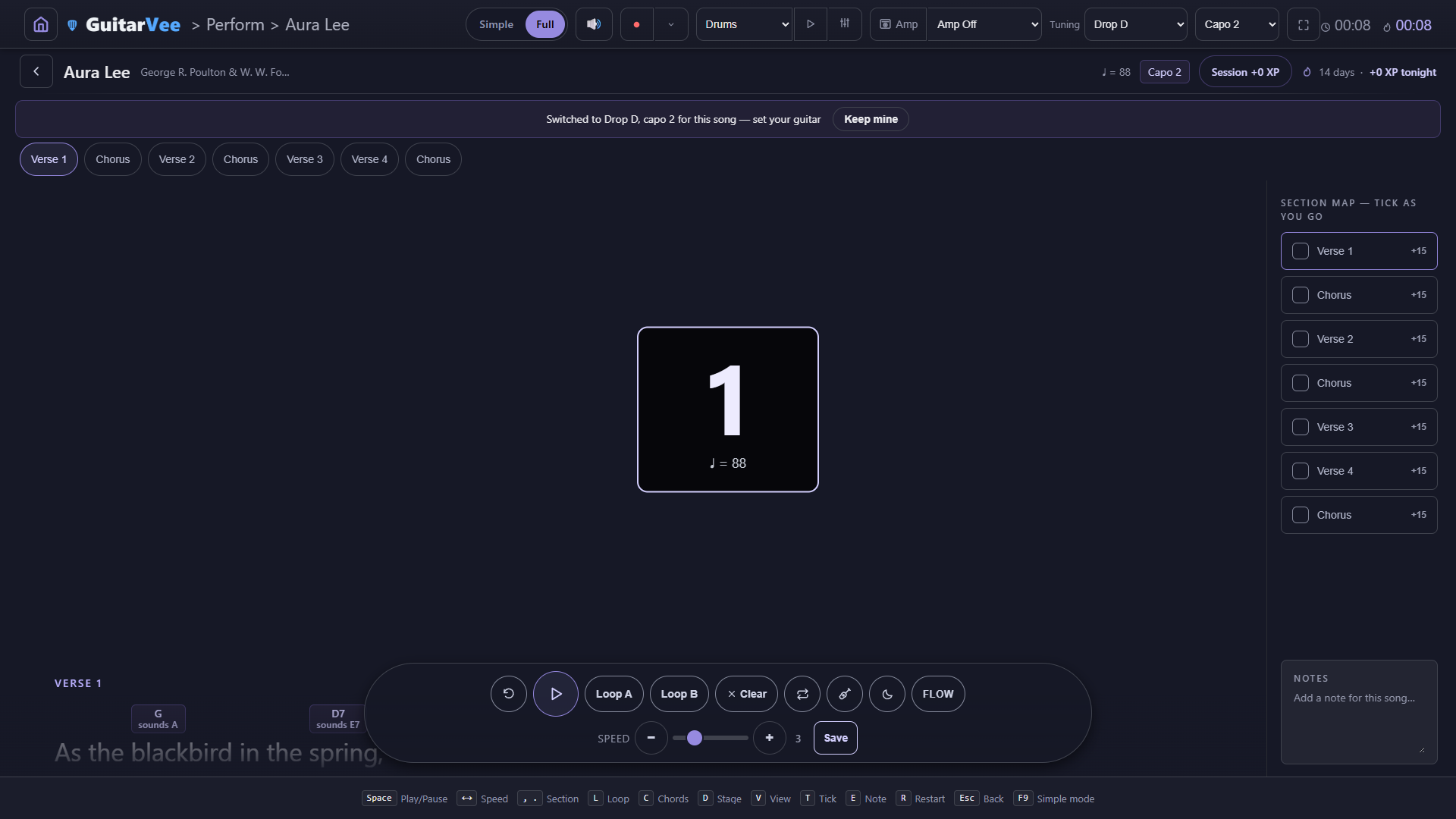Click the guitar icon in playback bar

coord(845,694)
